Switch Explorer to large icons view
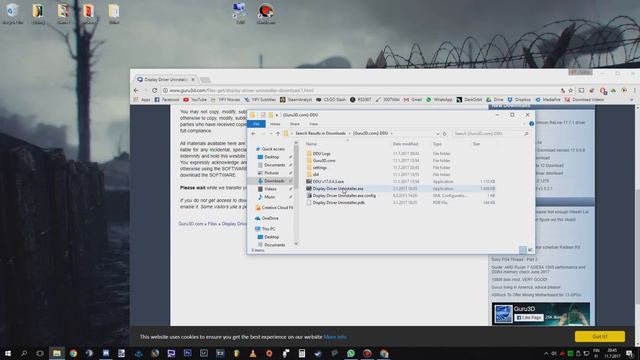Viewport: 640px width, 360px height. (530, 250)
